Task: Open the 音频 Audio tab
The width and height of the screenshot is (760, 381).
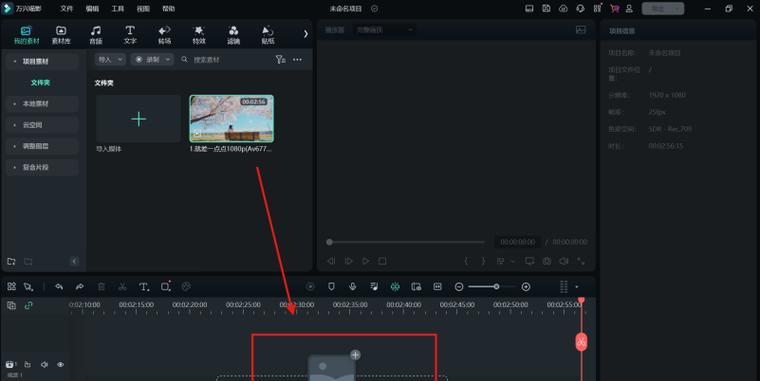Action: 96,35
